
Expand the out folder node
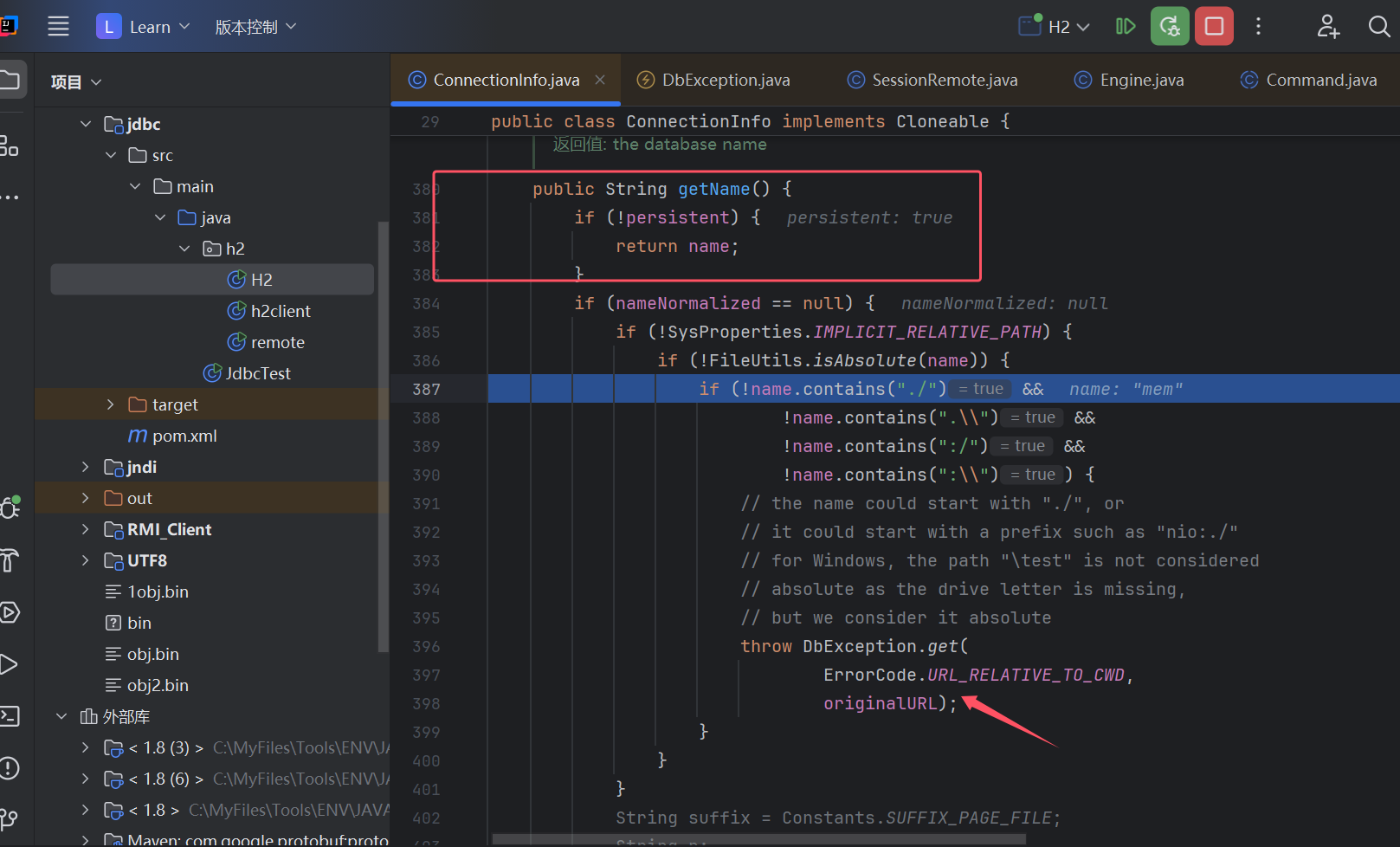tap(86, 498)
